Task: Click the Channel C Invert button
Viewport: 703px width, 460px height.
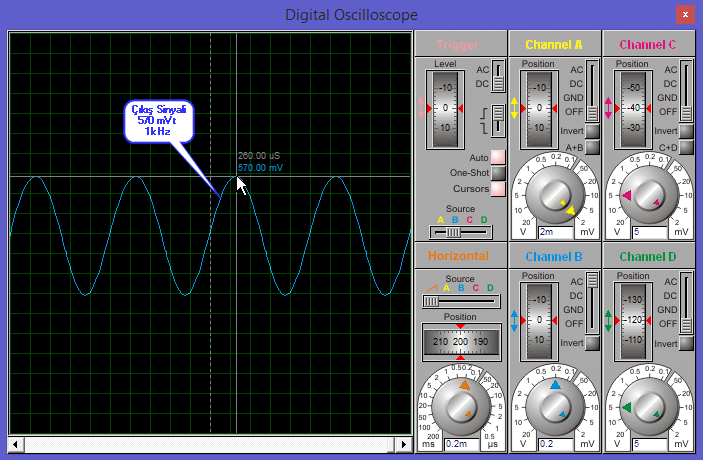Action: coord(686,131)
